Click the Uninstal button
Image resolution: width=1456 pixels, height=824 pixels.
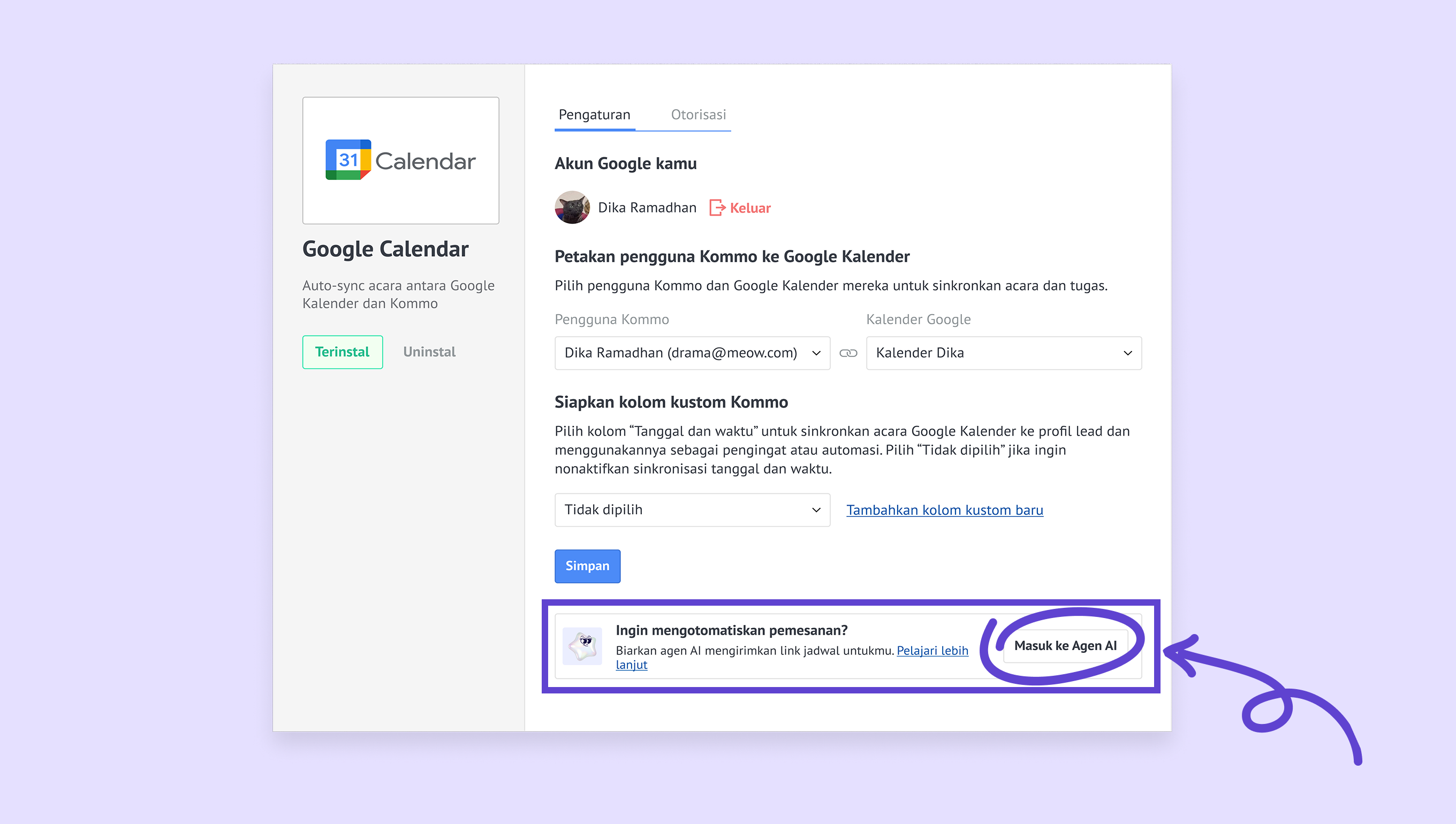[429, 352]
